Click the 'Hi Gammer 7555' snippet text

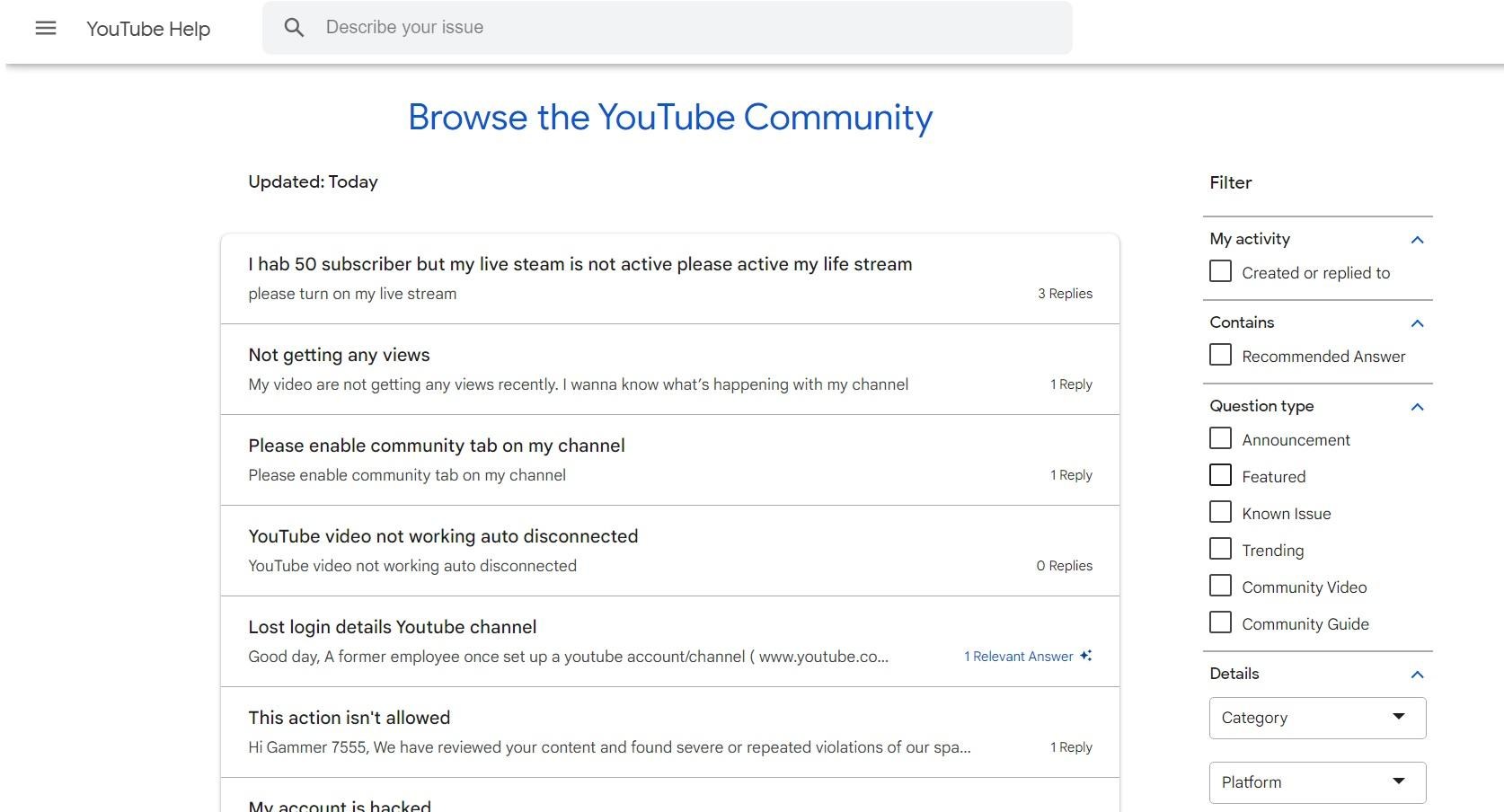609,747
